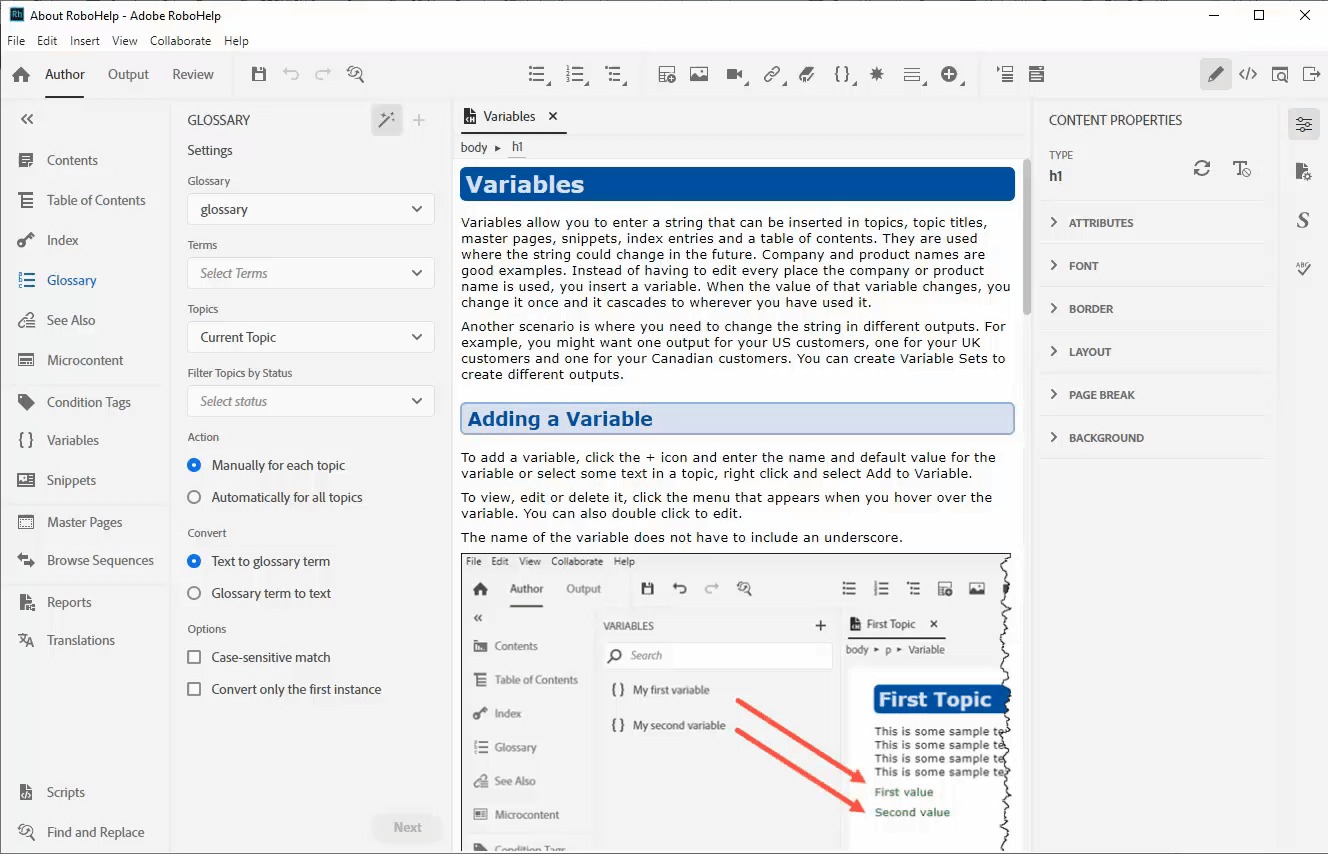Click the body breadcrumb tag
The image size is (1328, 854).
(474, 147)
